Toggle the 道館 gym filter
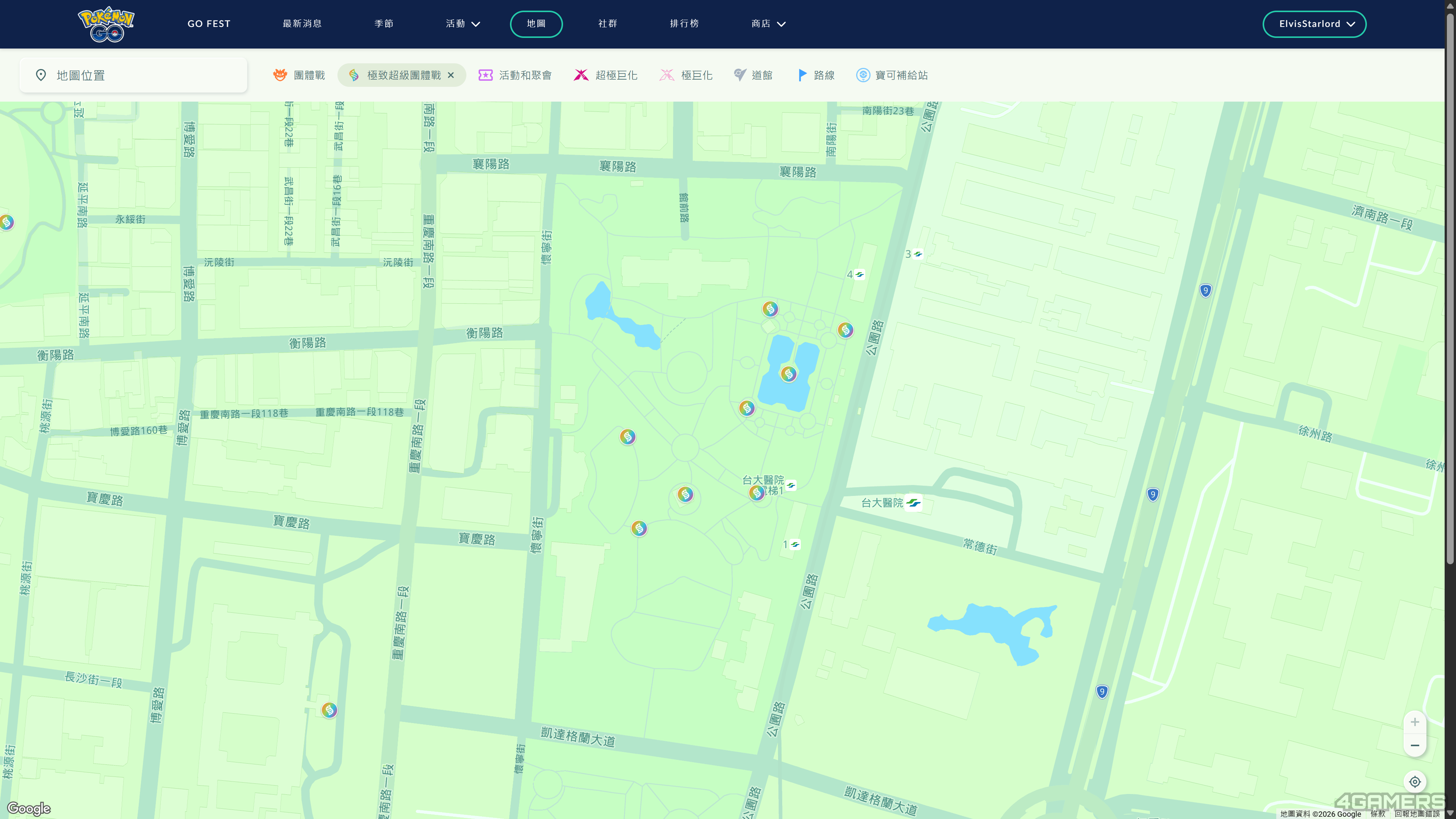Screen dimensions: 1456x819 point(753,75)
